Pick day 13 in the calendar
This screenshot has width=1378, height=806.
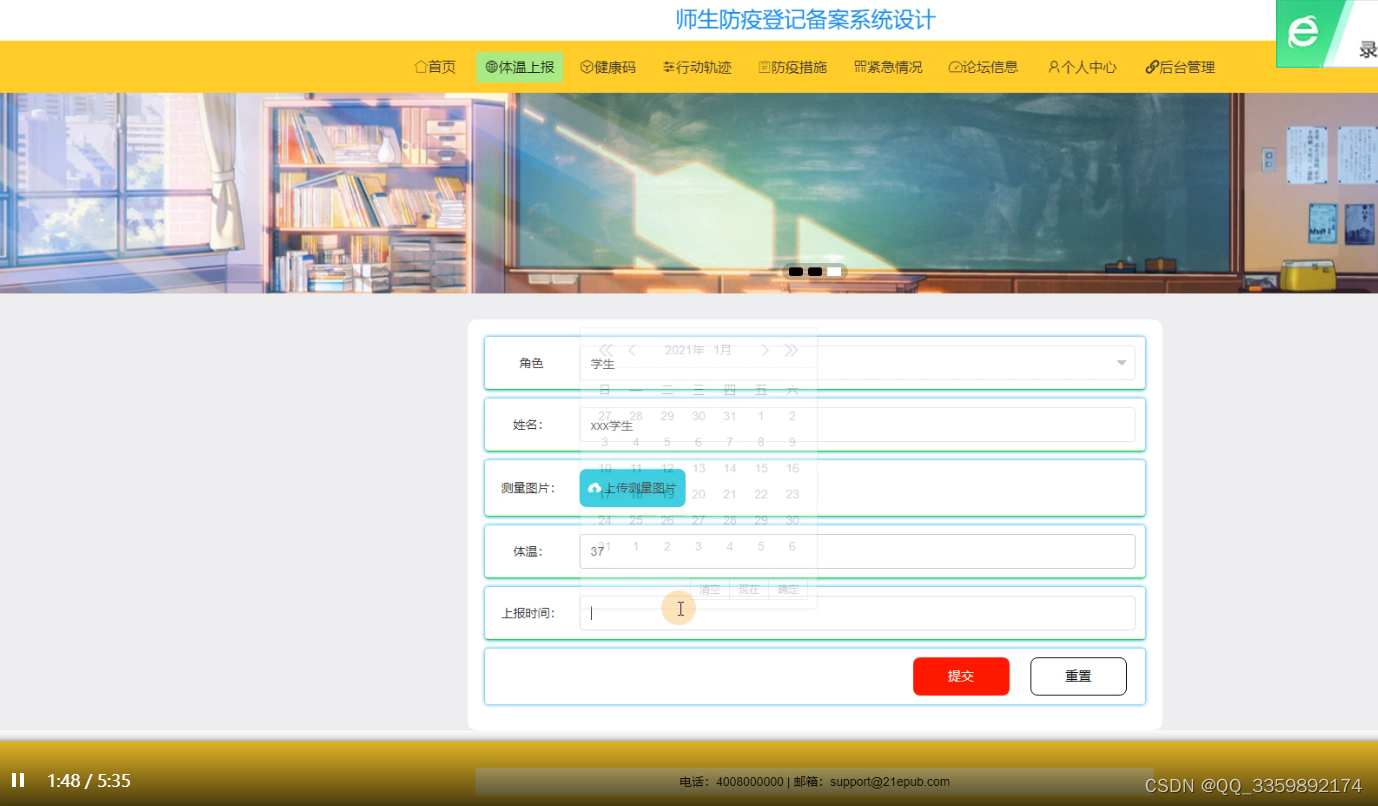click(699, 468)
